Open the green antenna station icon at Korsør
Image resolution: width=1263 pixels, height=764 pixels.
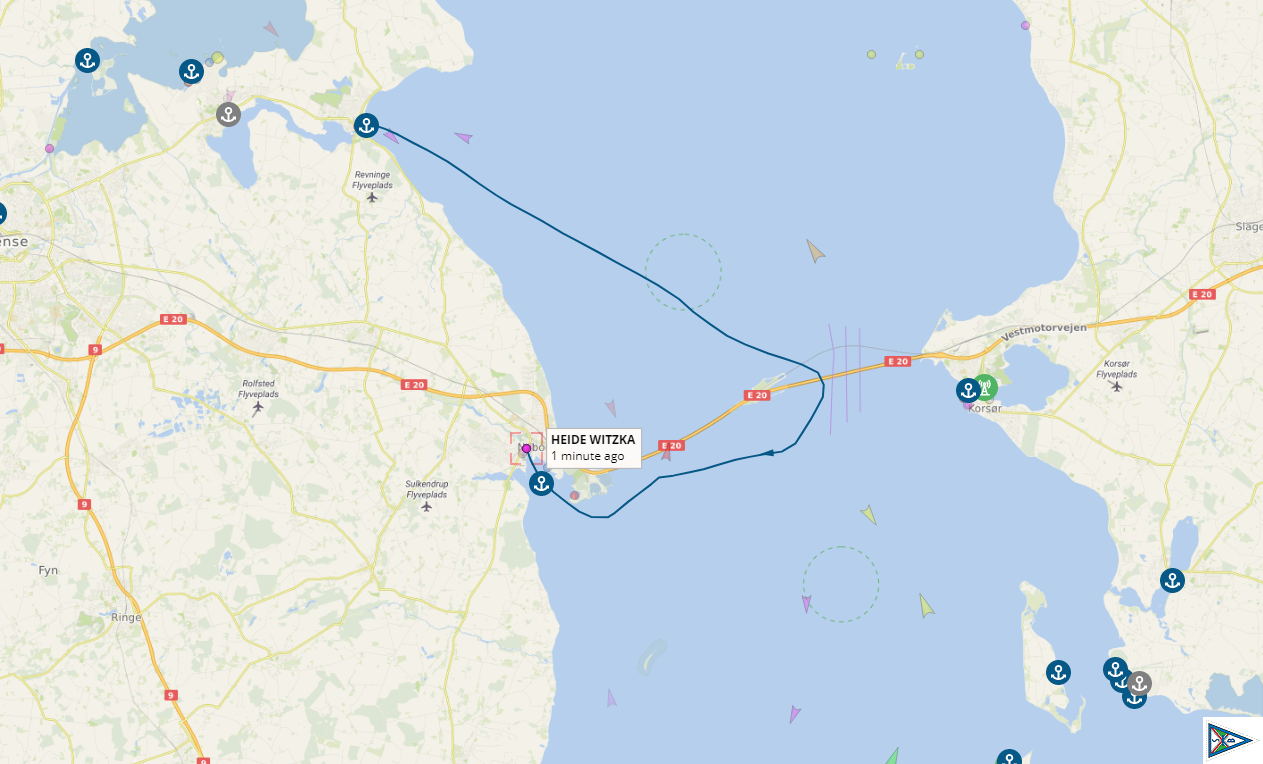coord(985,387)
